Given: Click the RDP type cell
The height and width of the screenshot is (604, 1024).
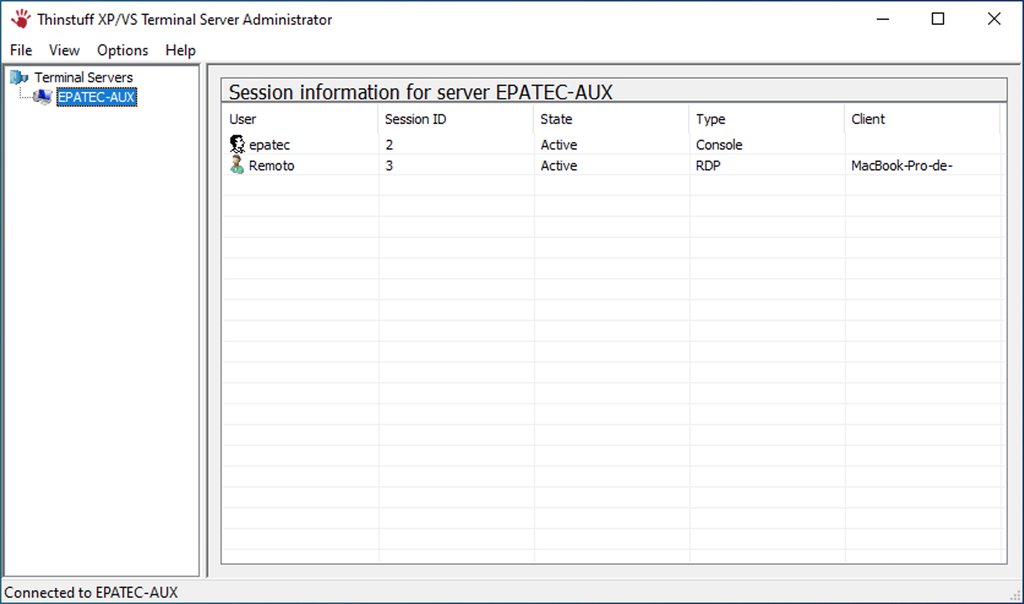Looking at the screenshot, I should [x=708, y=166].
